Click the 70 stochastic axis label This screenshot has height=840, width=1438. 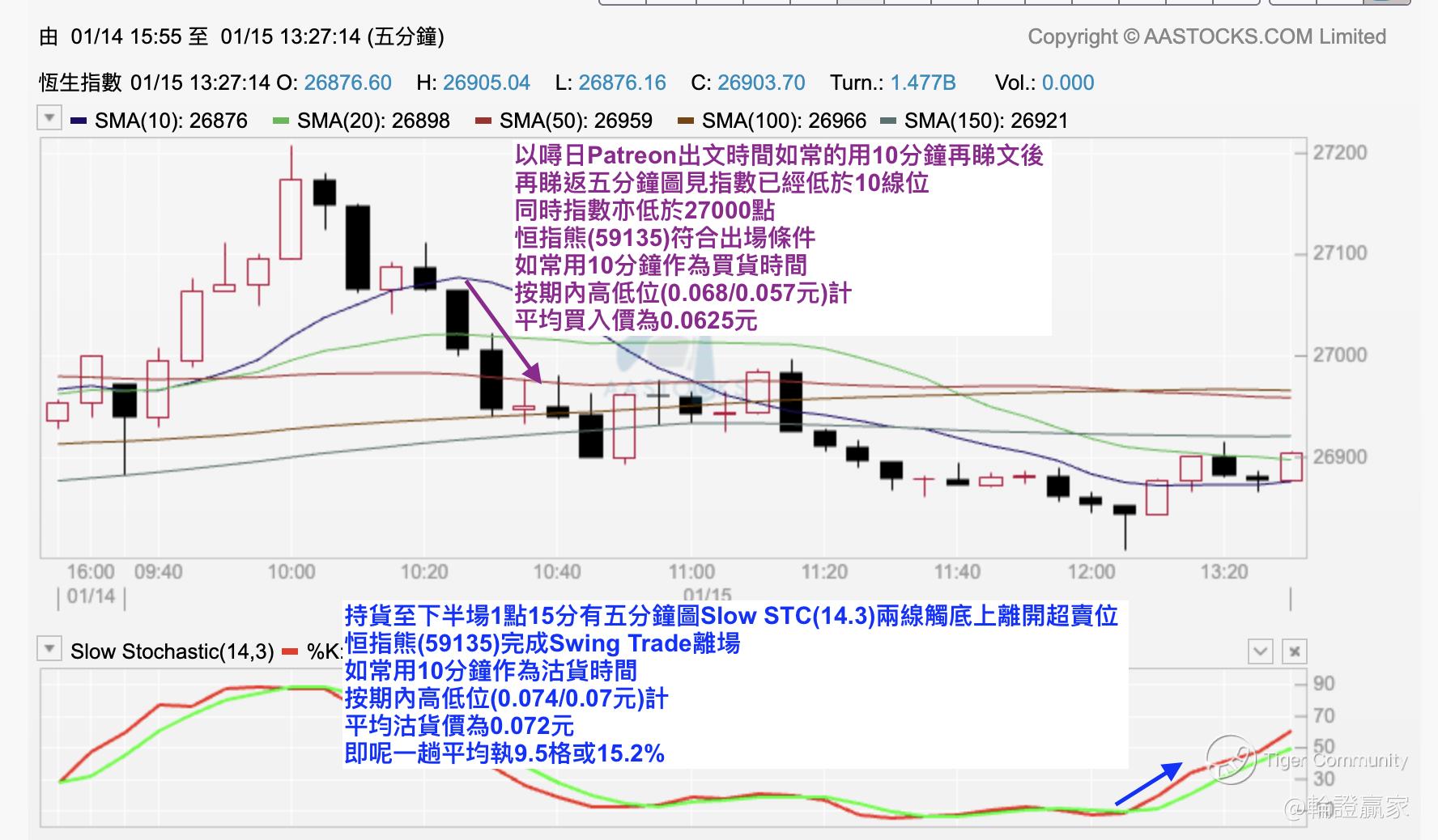[1324, 716]
